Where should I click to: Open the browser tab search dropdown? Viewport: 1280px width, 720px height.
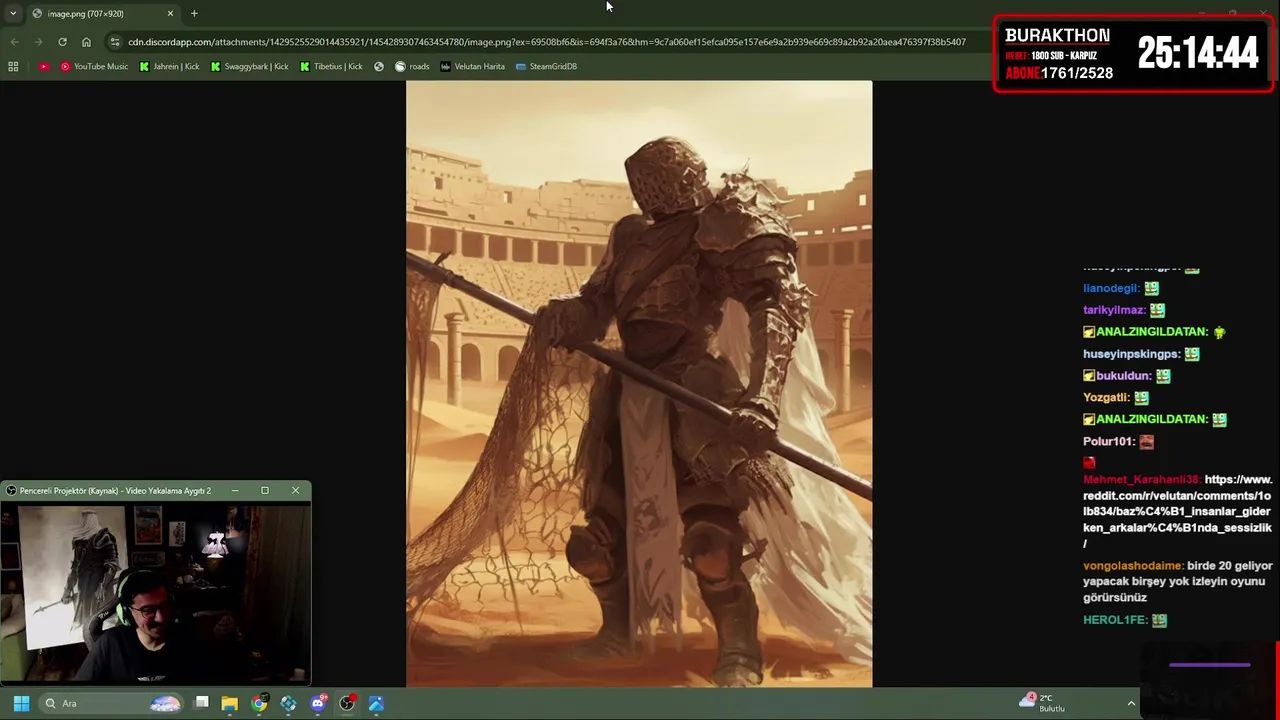[13, 13]
